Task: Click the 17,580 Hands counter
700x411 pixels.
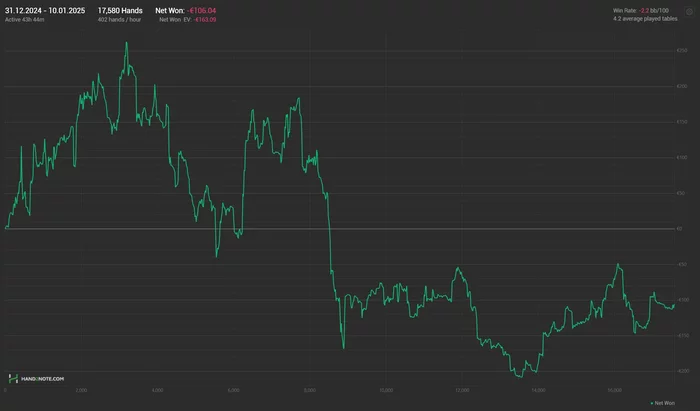Action: [120, 11]
